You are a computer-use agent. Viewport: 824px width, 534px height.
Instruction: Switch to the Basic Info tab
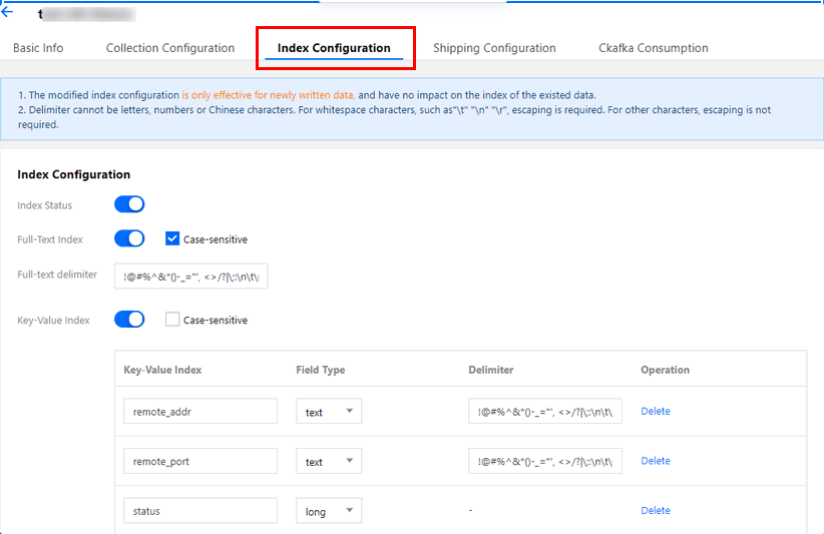coord(38,48)
